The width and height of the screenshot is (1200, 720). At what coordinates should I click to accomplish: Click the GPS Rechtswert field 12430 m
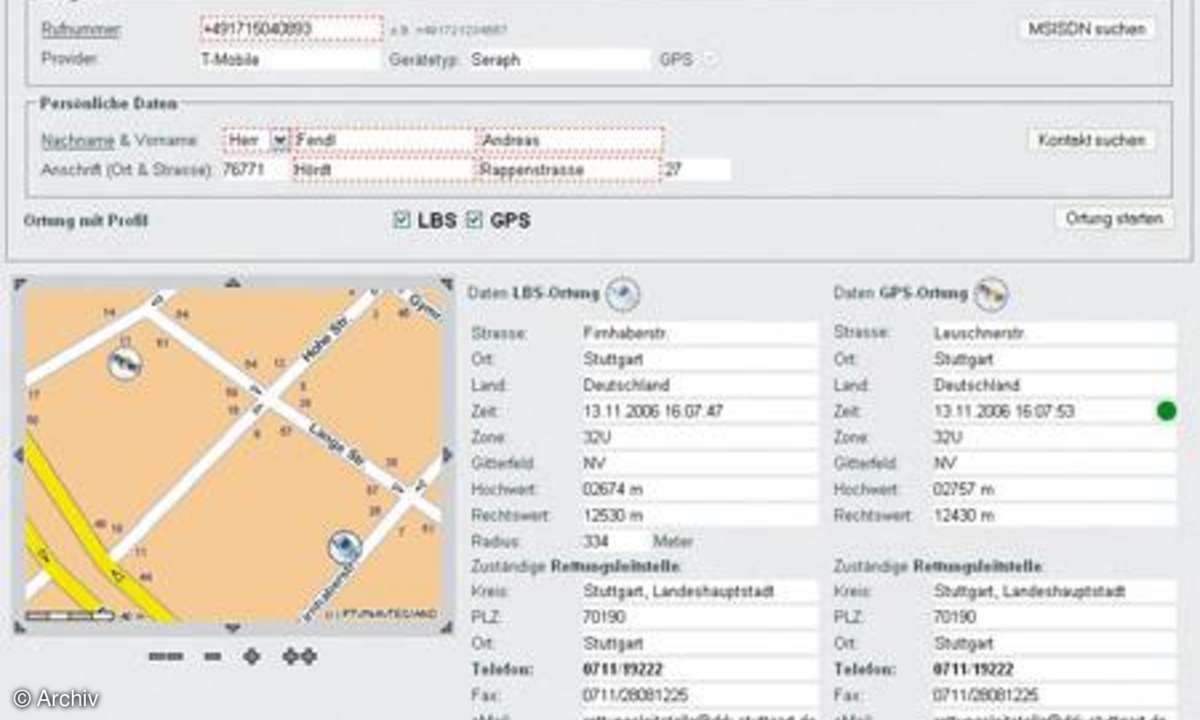tap(1054, 515)
